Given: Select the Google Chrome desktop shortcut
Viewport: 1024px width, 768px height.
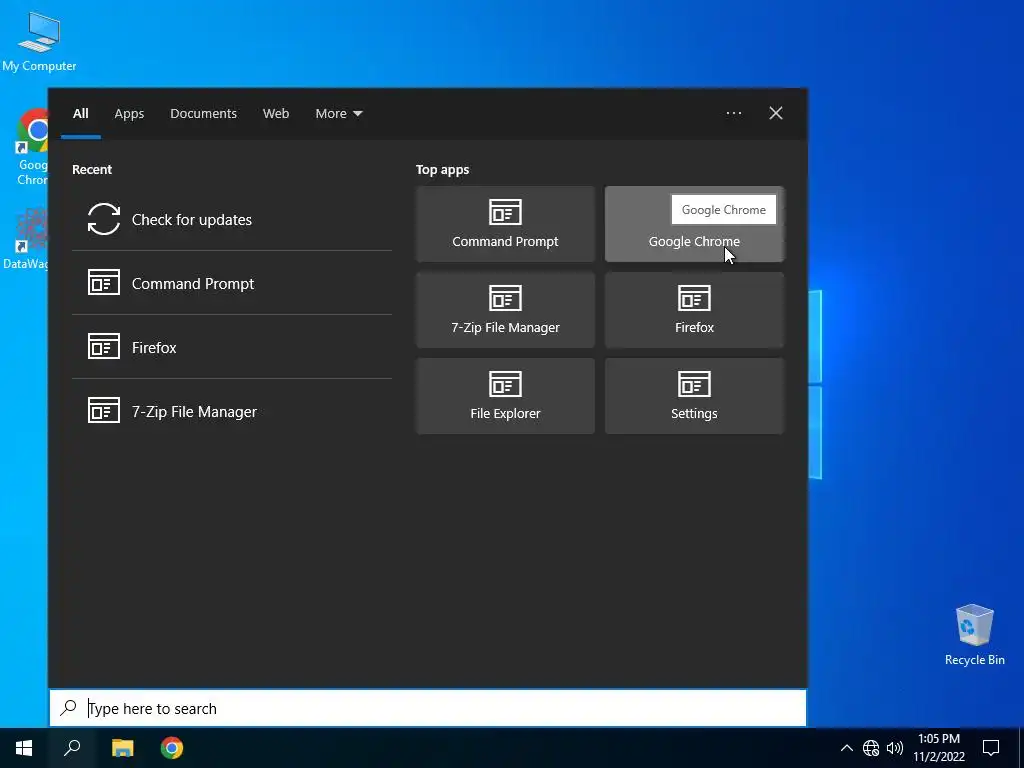Looking at the screenshot, I should (31, 147).
